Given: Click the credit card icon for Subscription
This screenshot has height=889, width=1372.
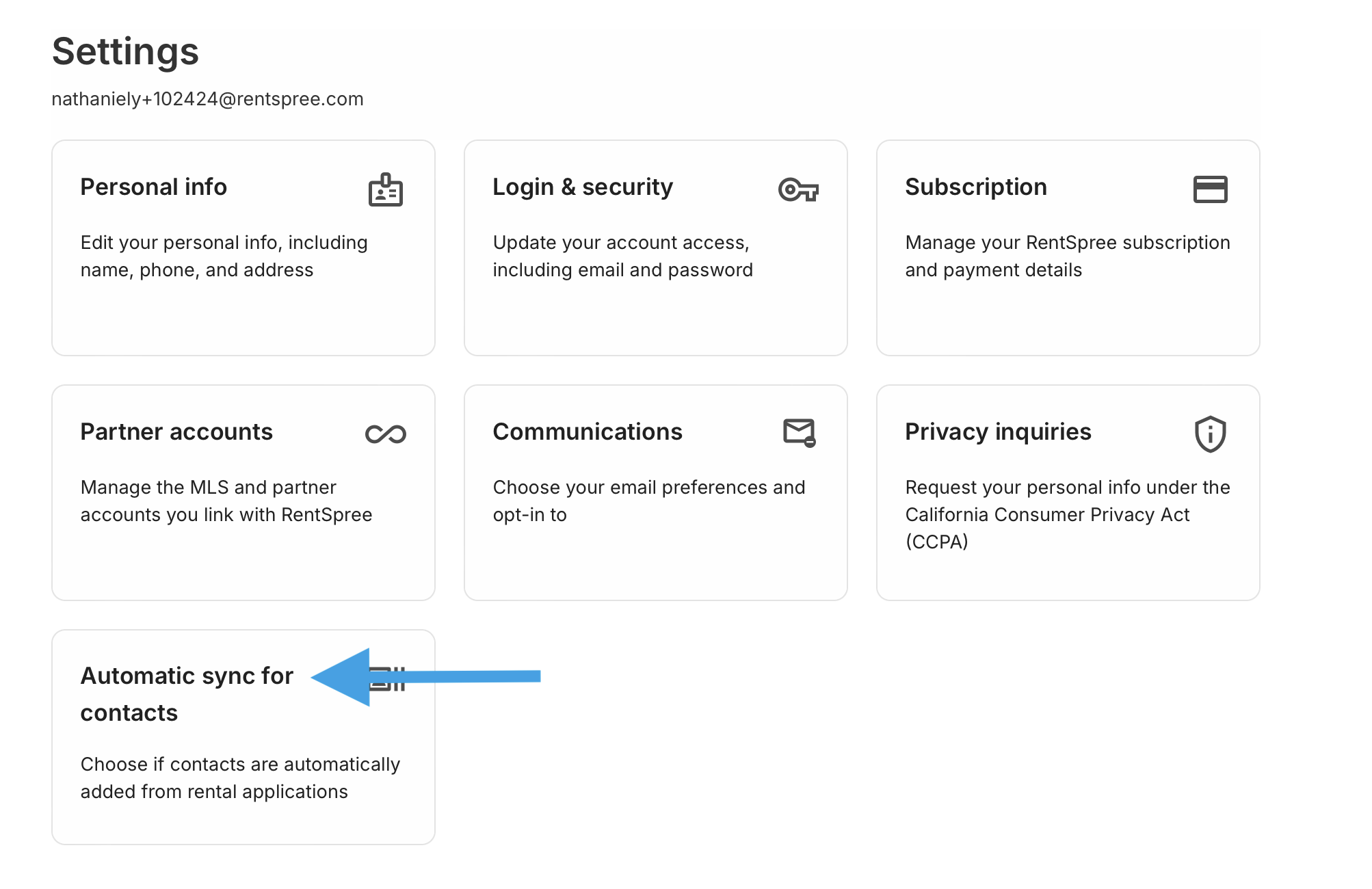Looking at the screenshot, I should (1211, 189).
